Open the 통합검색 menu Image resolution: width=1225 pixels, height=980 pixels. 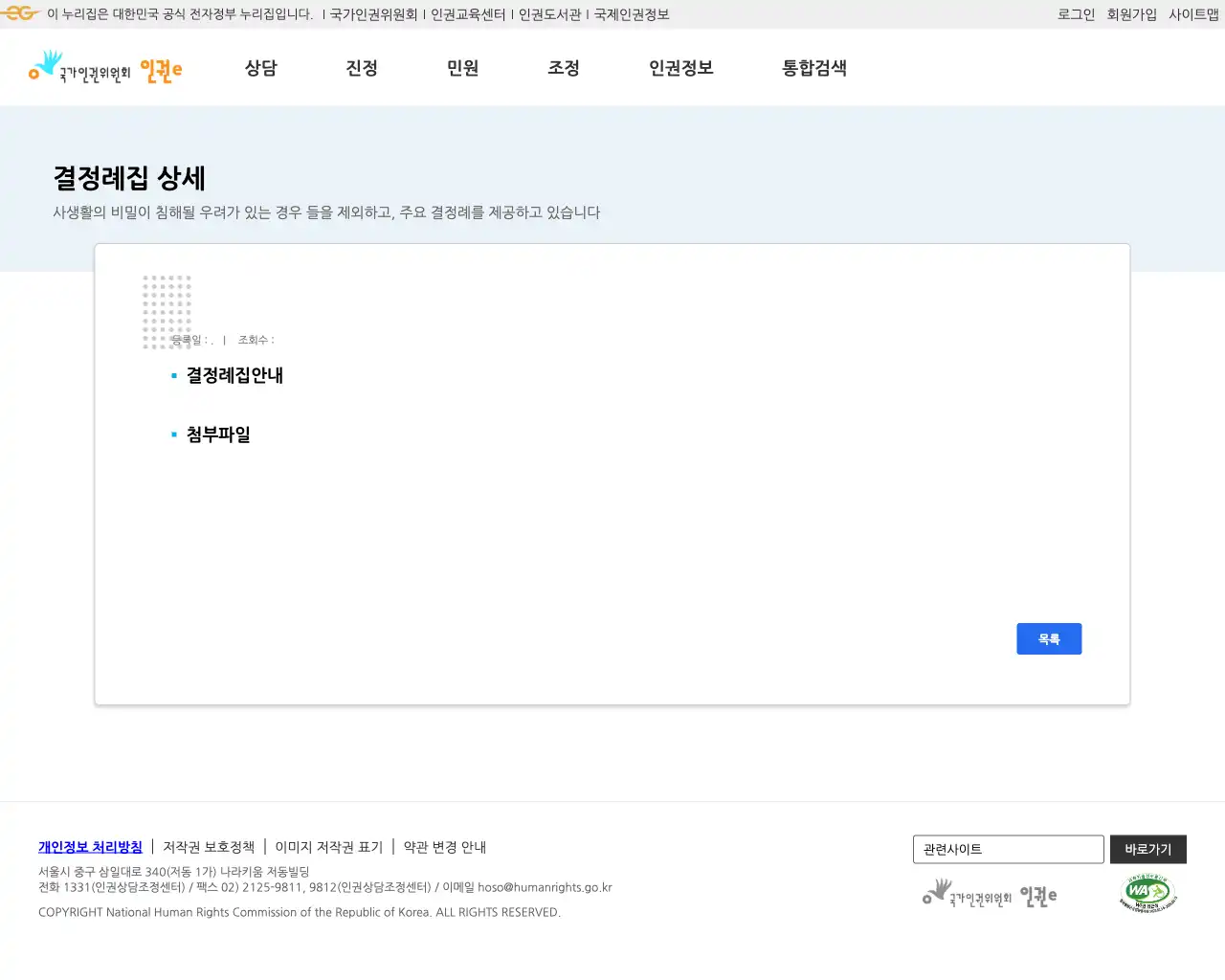813,68
